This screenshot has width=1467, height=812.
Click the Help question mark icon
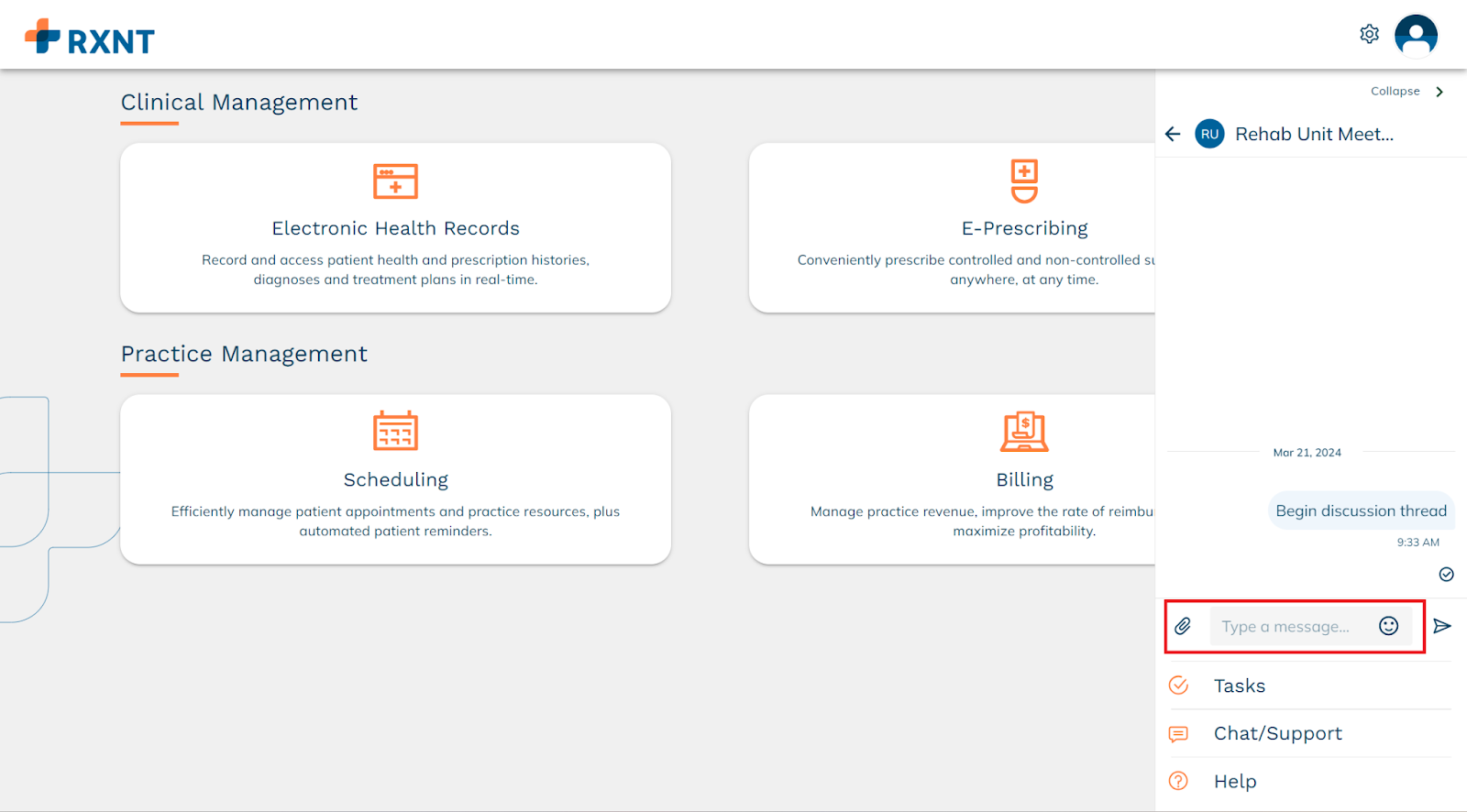1178,781
